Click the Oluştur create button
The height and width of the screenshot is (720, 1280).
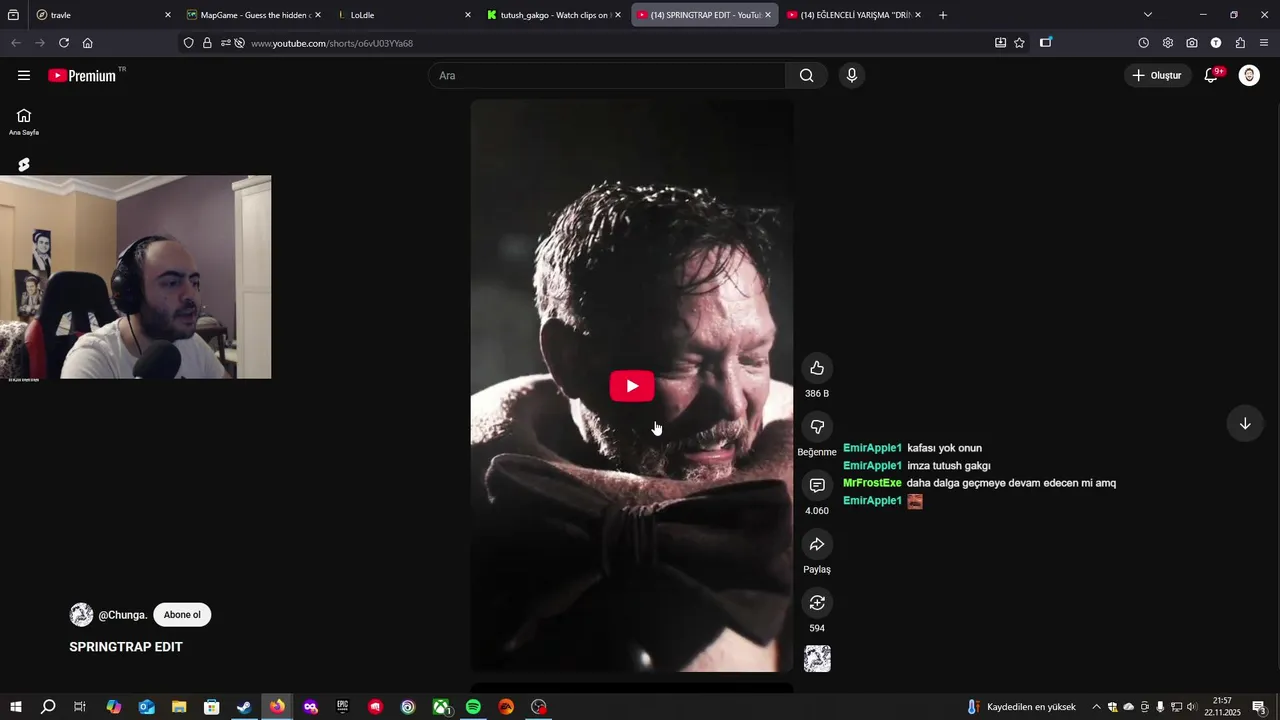tap(1157, 75)
